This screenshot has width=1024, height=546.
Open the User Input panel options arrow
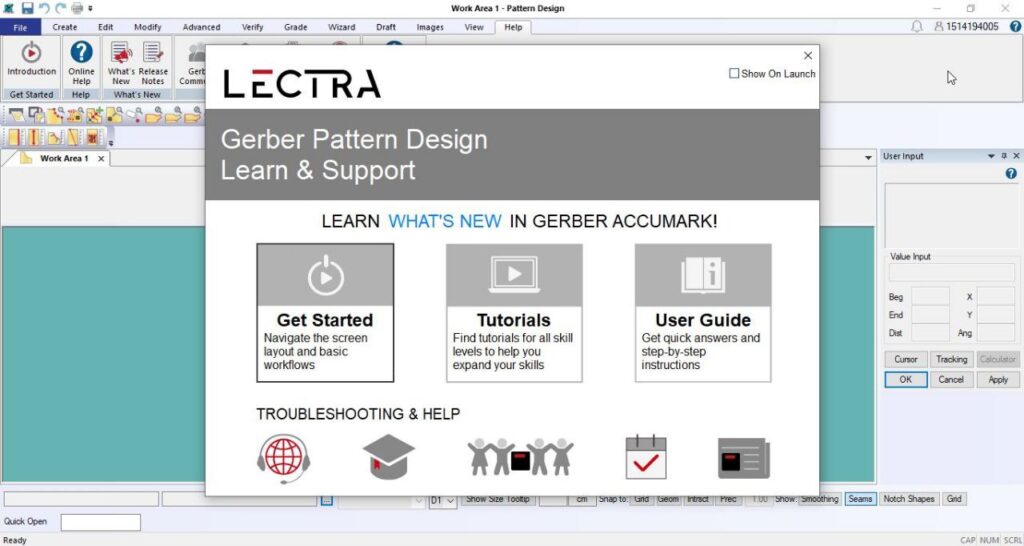pyautogui.click(x=991, y=156)
